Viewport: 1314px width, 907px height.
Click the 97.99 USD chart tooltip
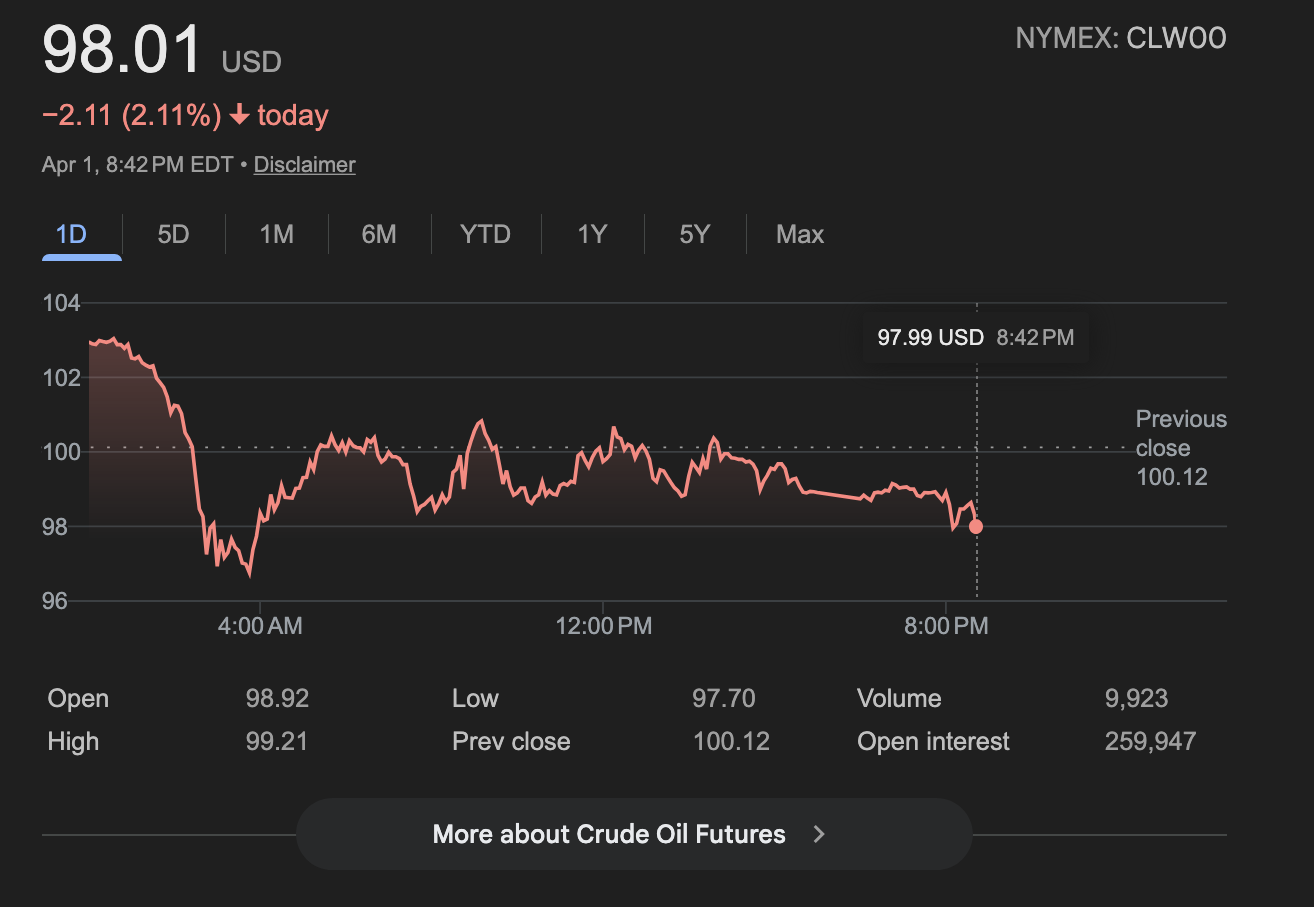coord(975,338)
